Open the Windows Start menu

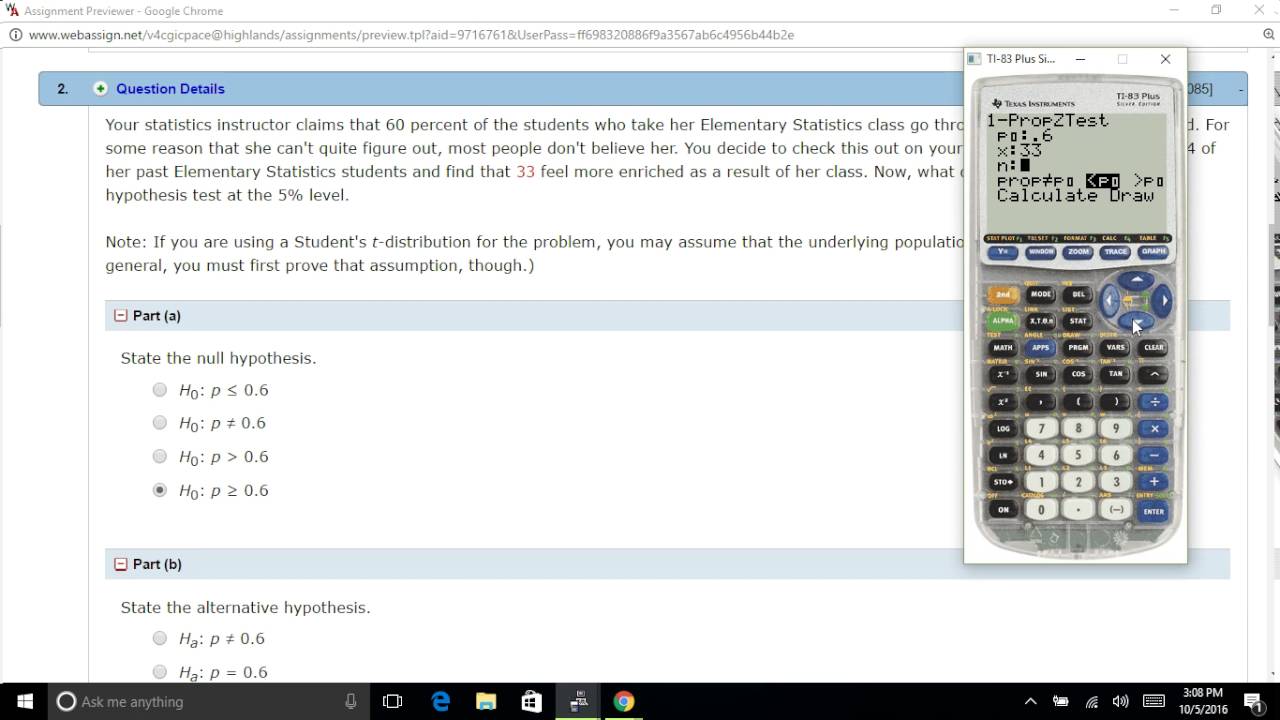(24, 701)
